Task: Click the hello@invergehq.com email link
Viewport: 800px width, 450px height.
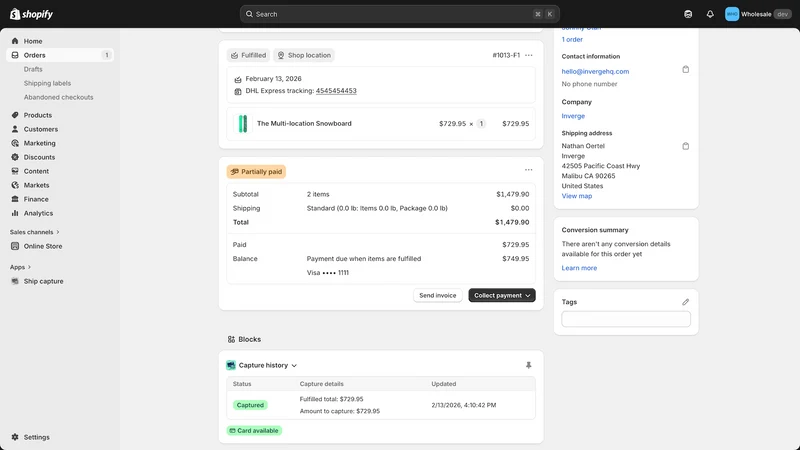Action: coord(595,71)
